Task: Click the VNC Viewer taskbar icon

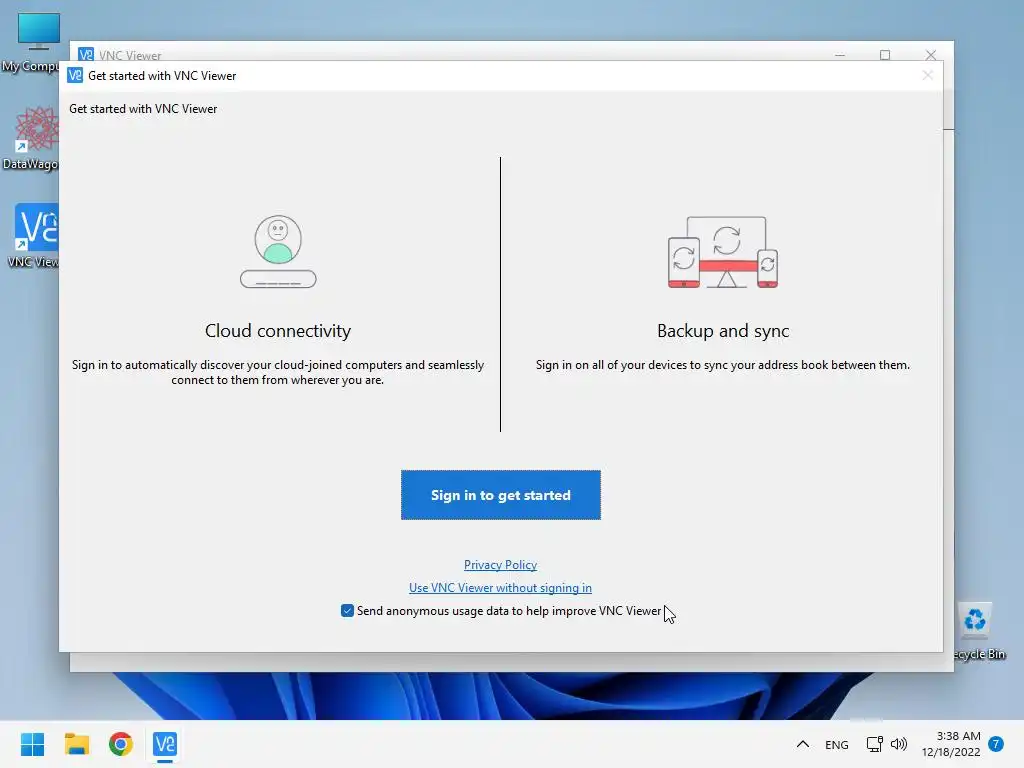Action: coord(165,744)
